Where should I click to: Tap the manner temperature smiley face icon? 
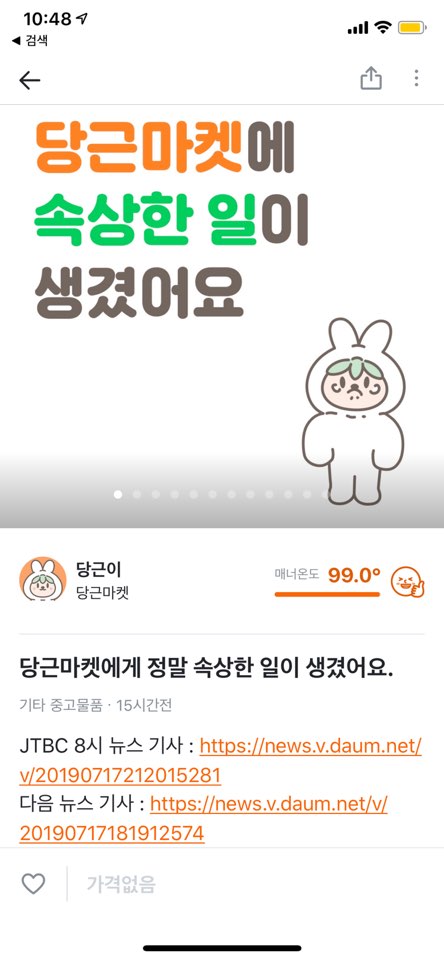click(408, 582)
